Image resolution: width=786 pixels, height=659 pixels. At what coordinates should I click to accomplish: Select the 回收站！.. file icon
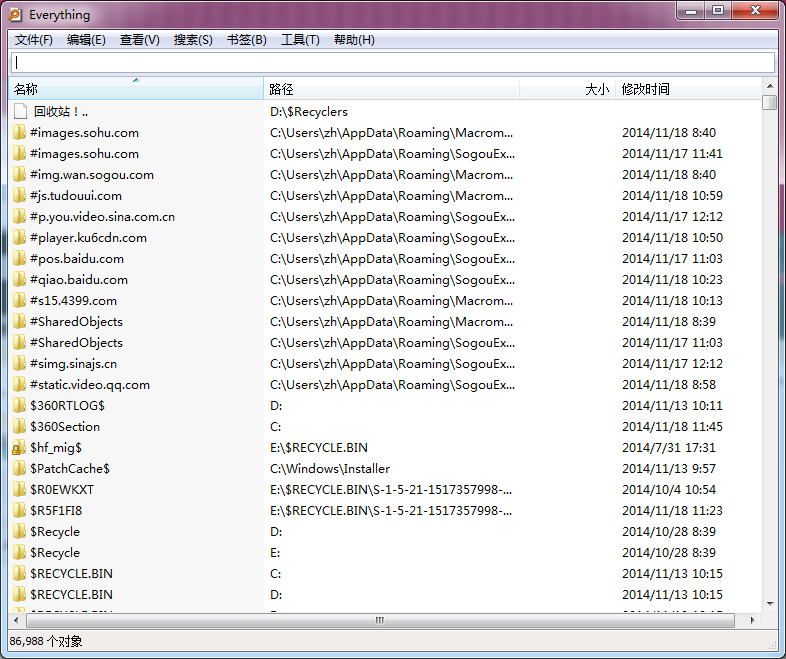[21, 112]
